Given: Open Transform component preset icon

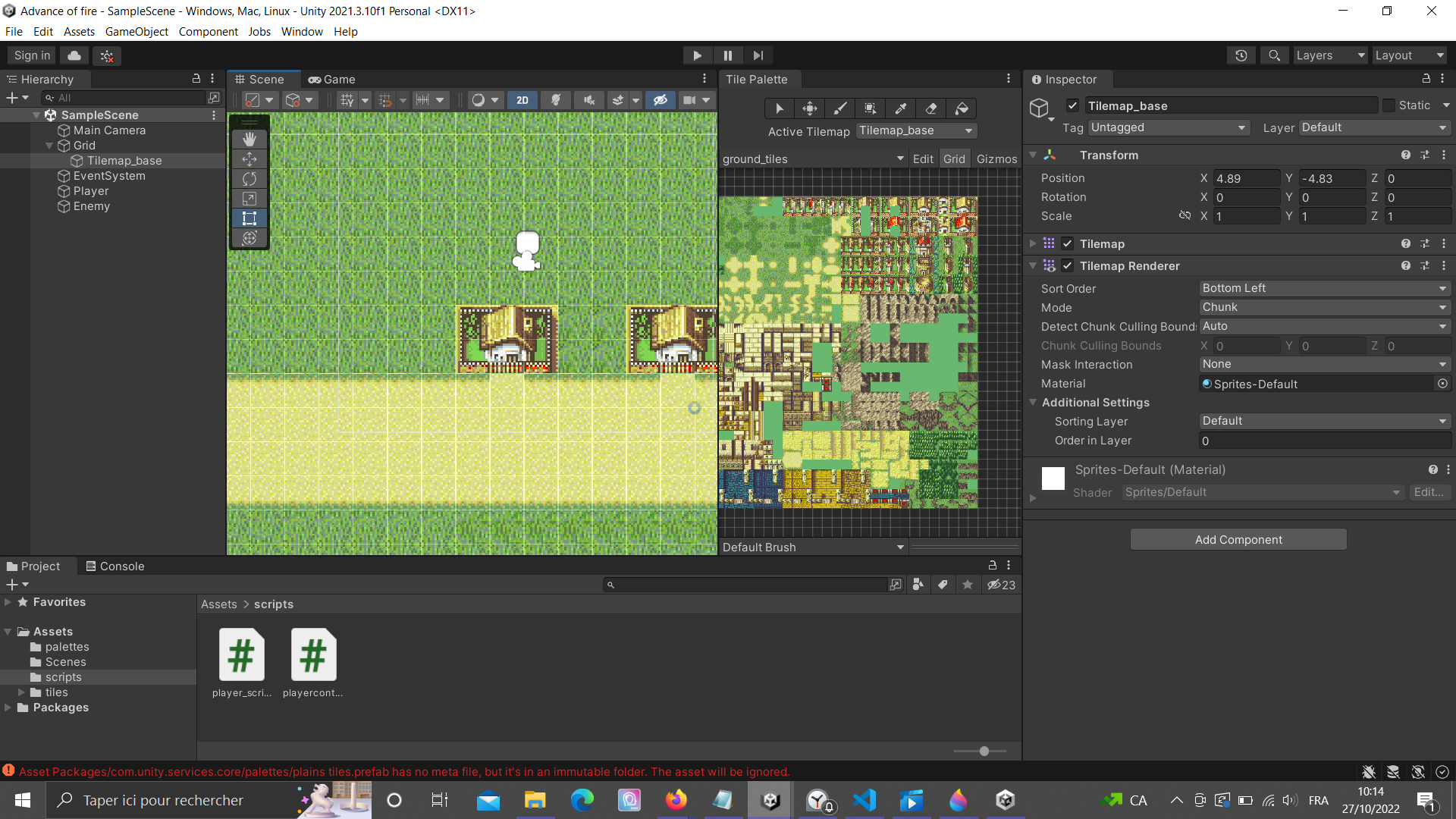Looking at the screenshot, I should tap(1425, 155).
